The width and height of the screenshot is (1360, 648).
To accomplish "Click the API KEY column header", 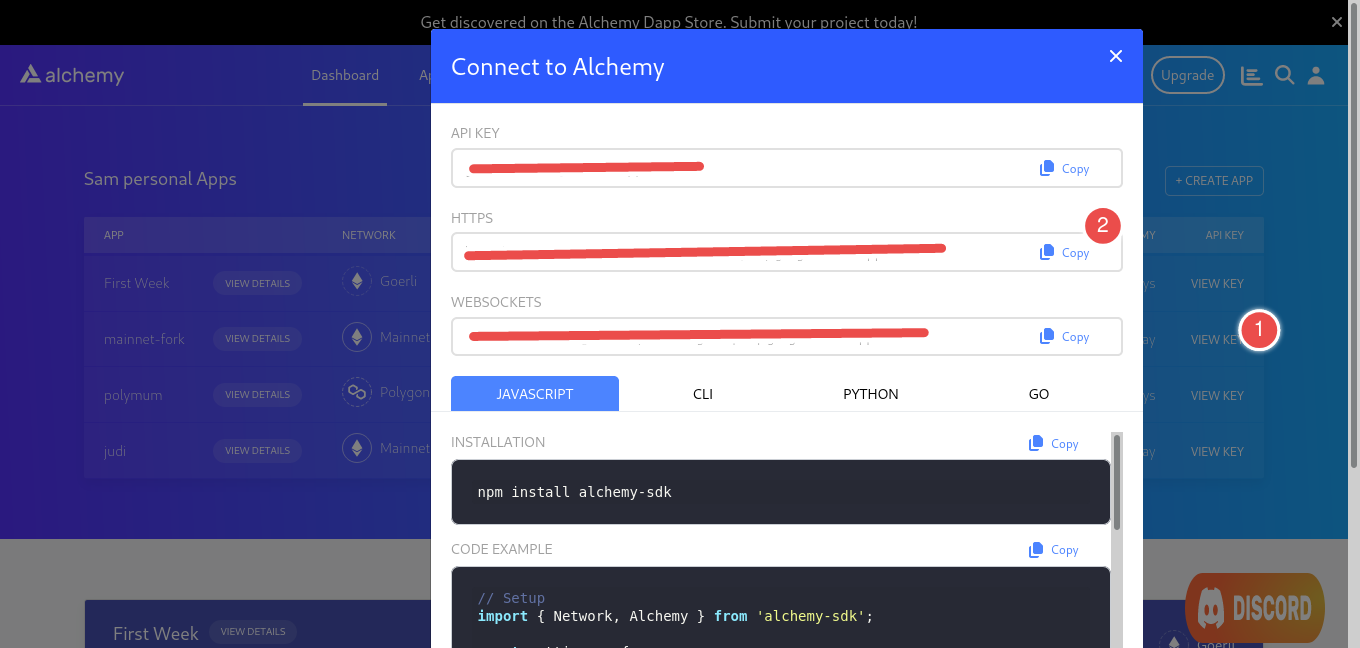I will [x=1224, y=235].
